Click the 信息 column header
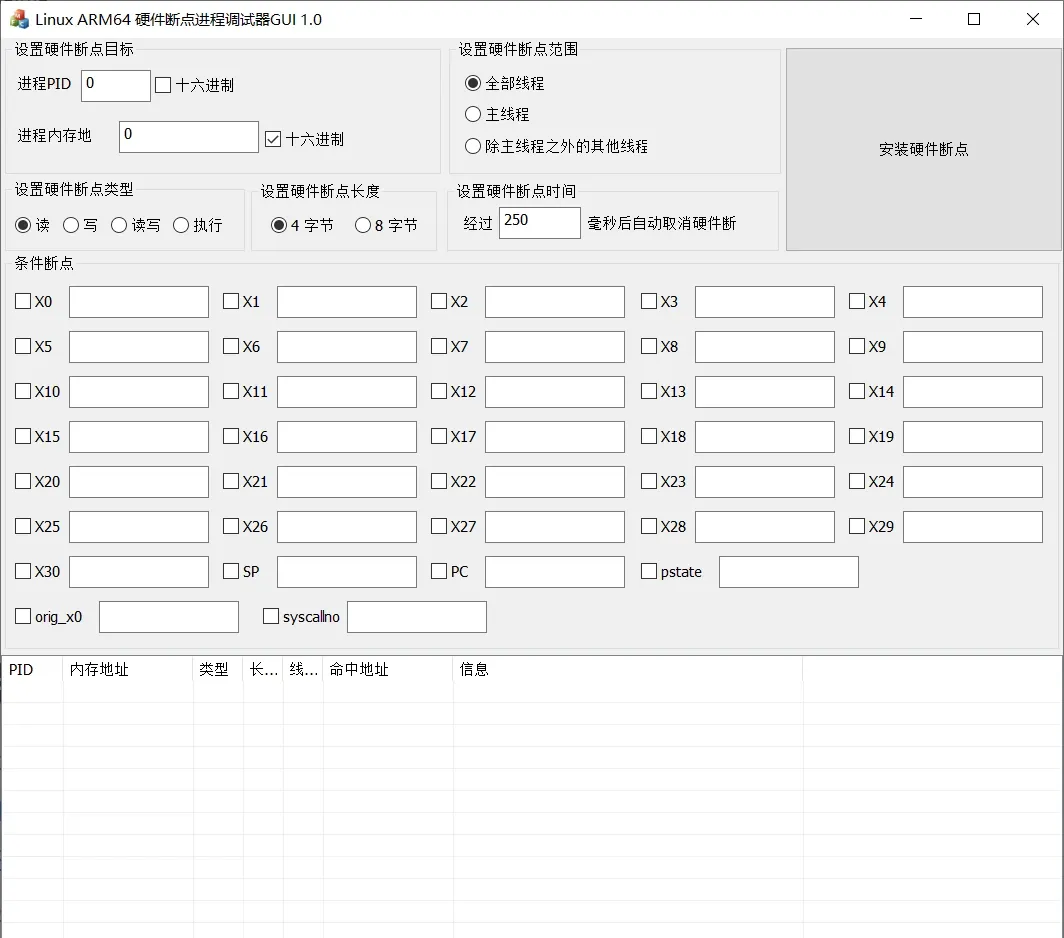This screenshot has height=938, width=1064. pyautogui.click(x=628, y=670)
